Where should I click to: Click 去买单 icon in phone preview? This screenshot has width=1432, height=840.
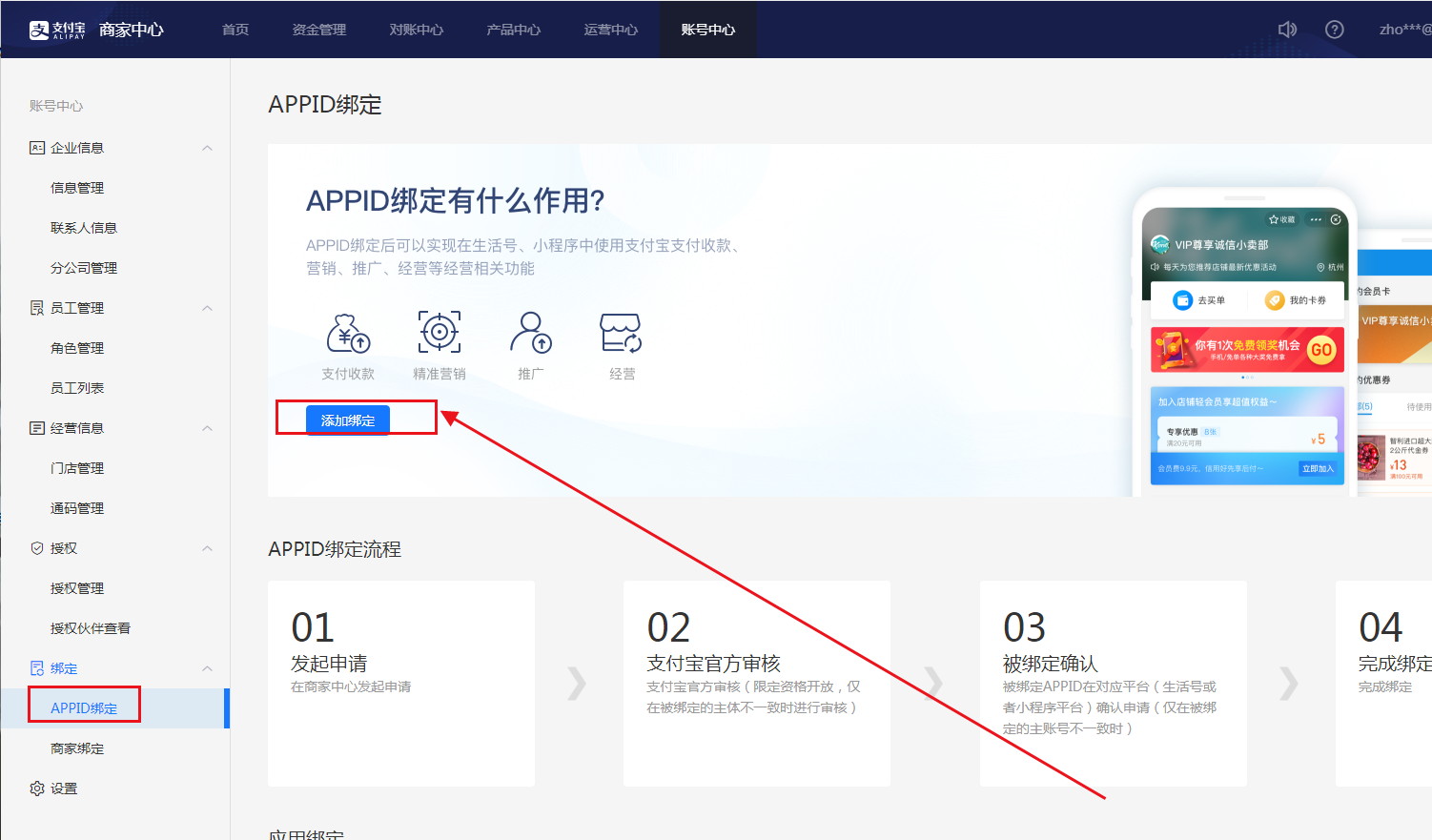[1182, 300]
